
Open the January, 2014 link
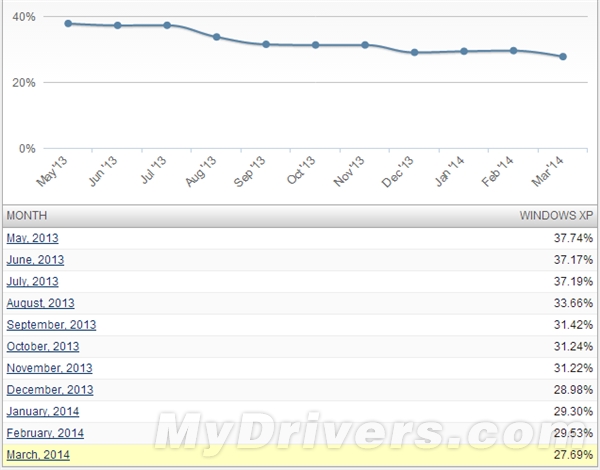coord(43,411)
